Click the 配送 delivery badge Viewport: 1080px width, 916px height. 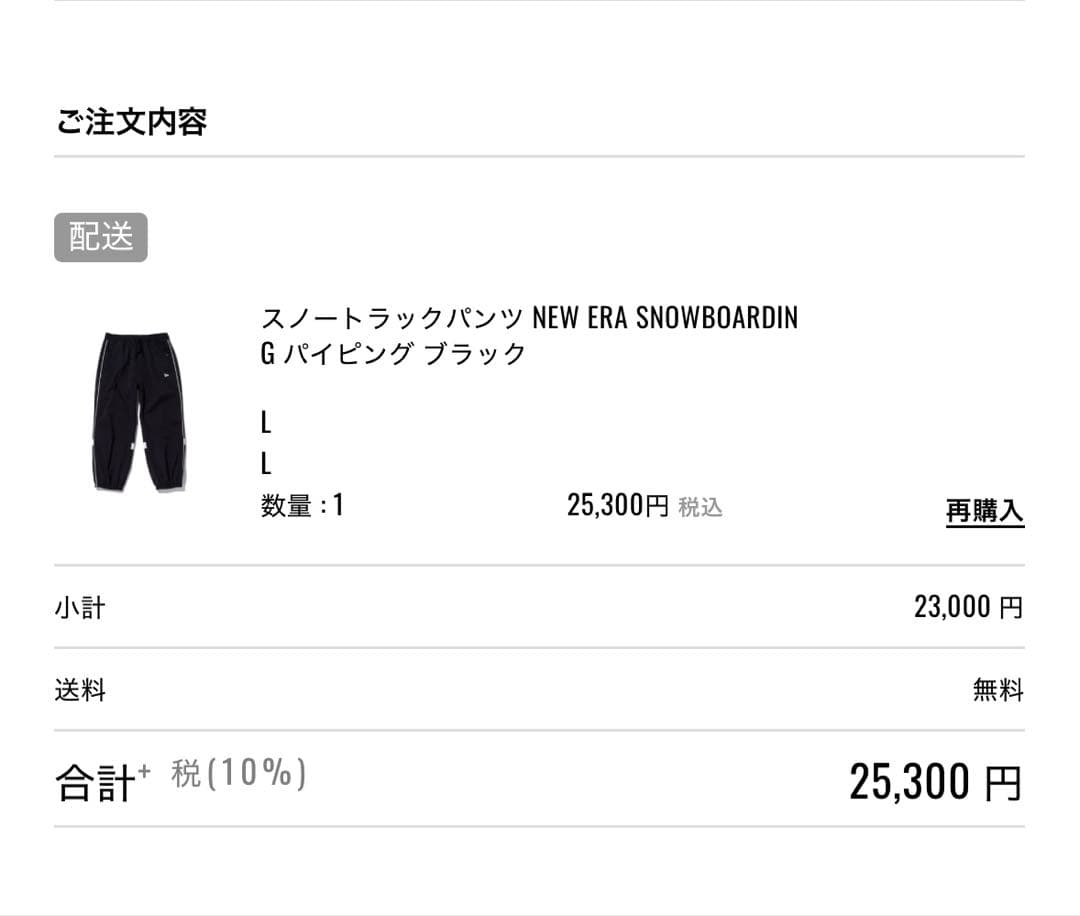(100, 238)
